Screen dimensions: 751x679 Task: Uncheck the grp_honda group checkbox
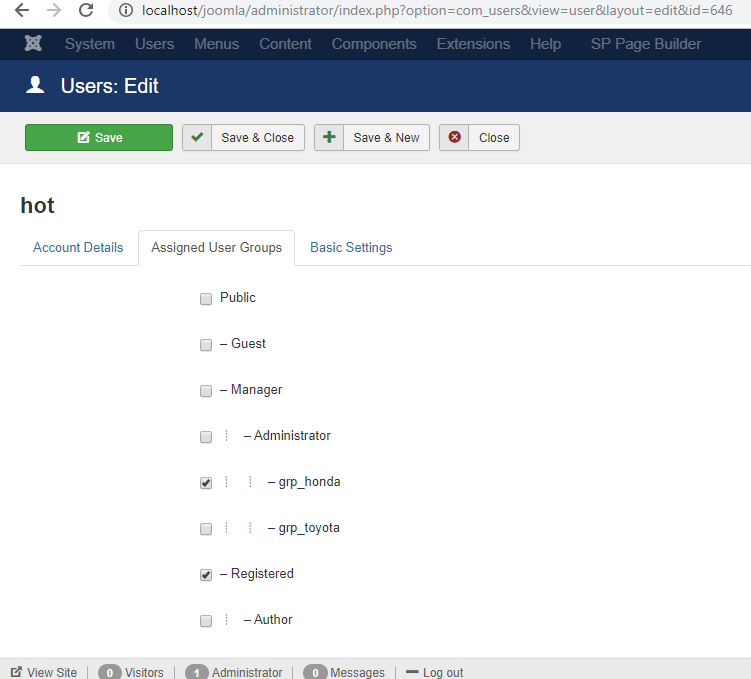tap(206, 483)
